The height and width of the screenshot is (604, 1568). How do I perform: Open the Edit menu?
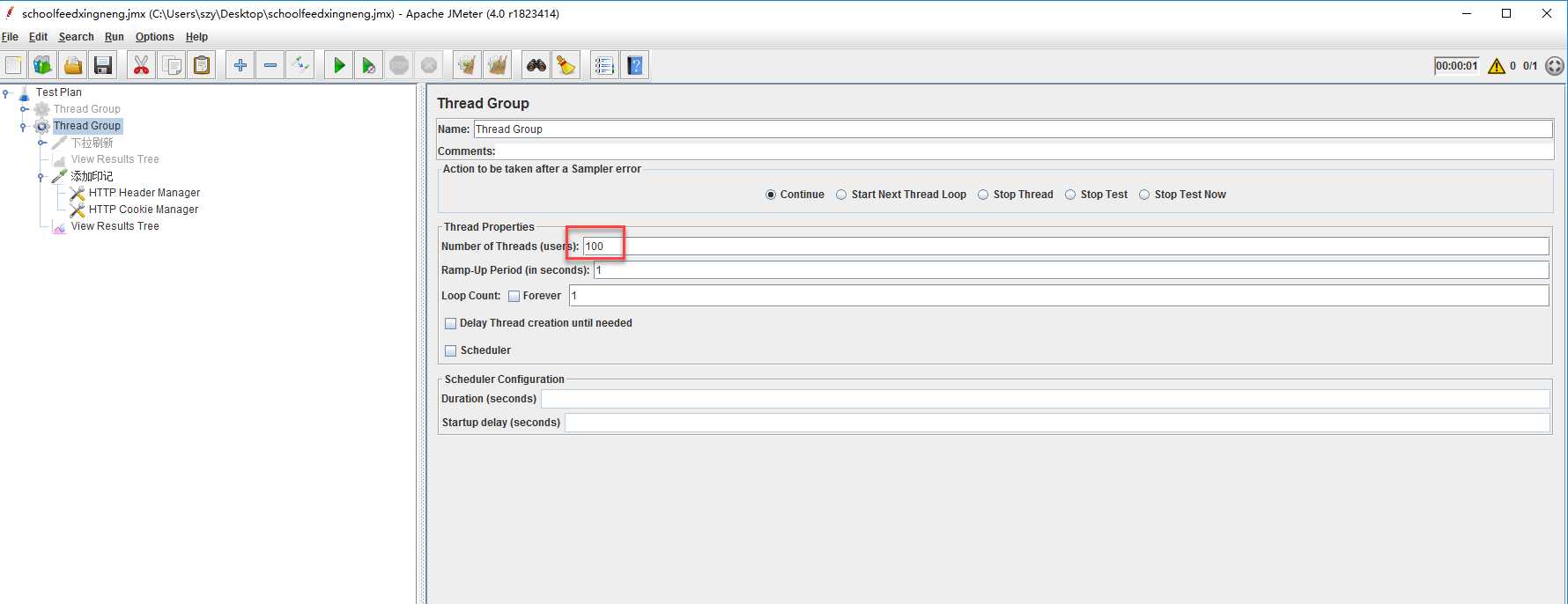pos(38,37)
